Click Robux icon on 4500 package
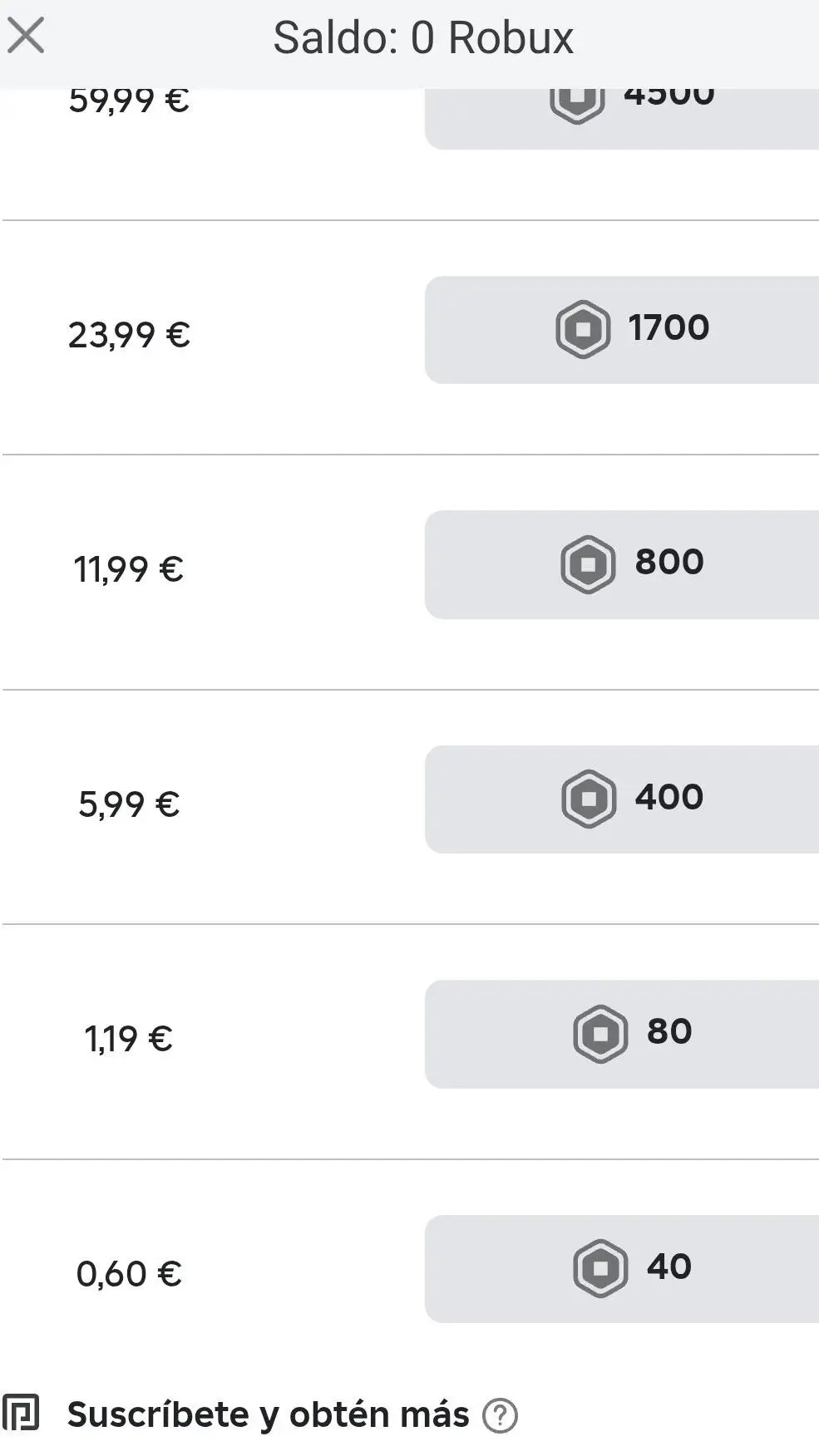This screenshot has height=1456, width=819. (577, 101)
